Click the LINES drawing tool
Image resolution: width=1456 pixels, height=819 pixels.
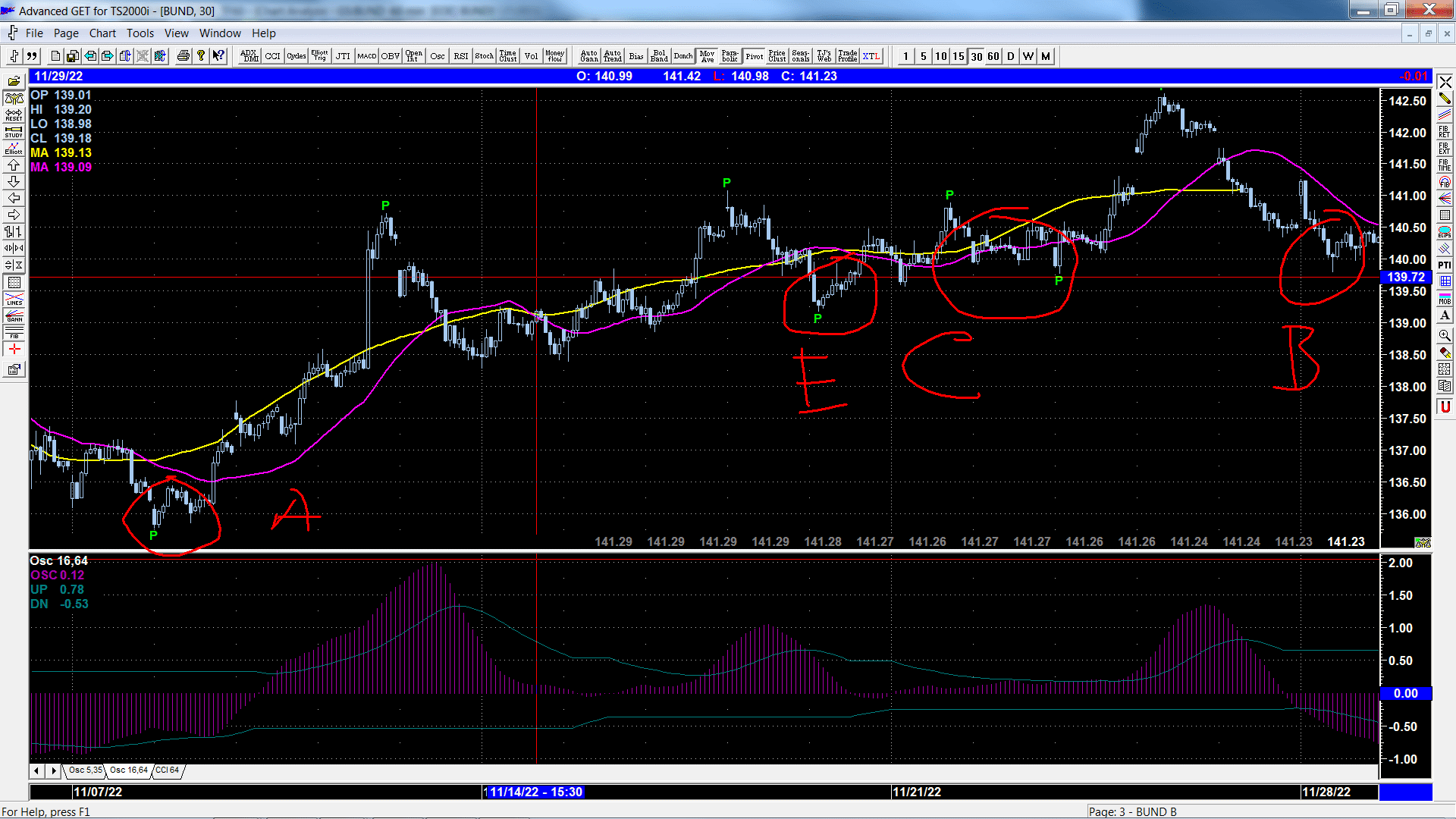click(14, 299)
